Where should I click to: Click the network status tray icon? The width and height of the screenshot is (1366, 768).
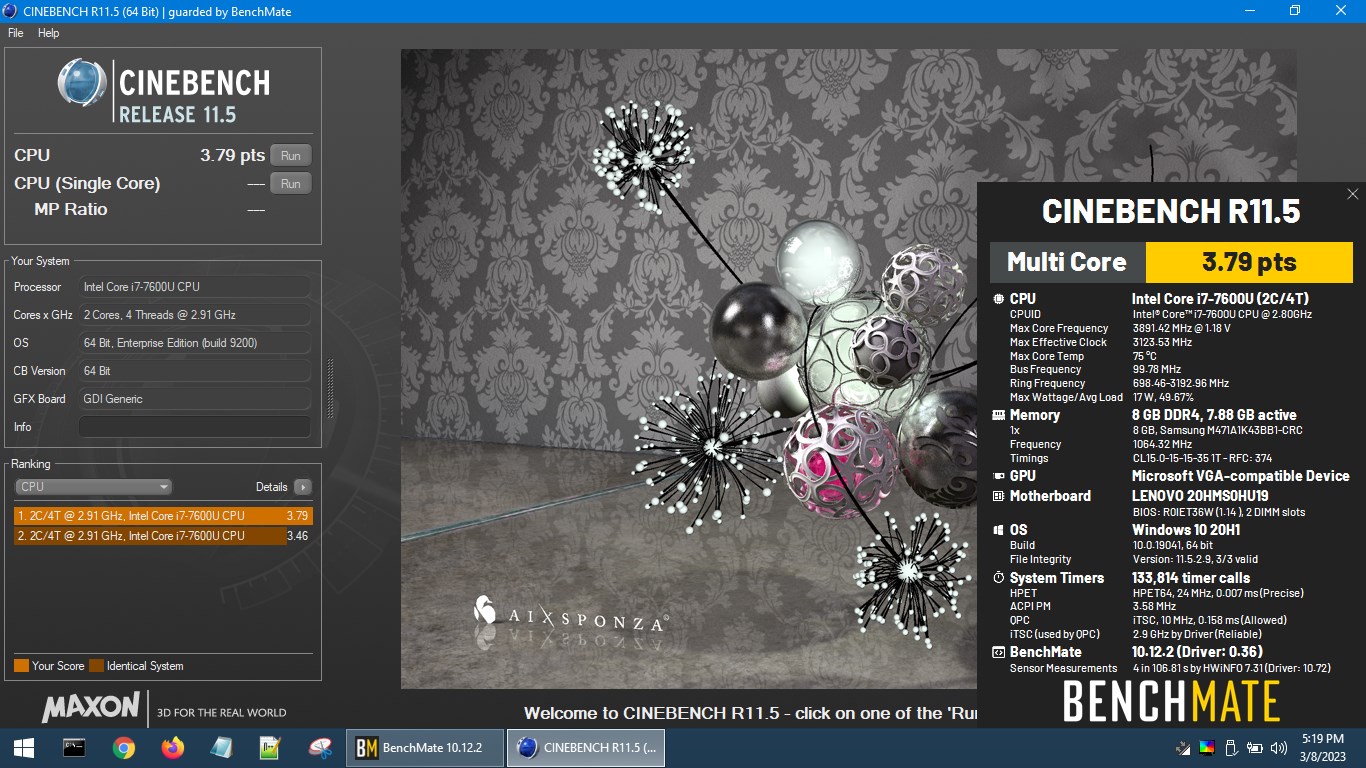pyautogui.click(x=1183, y=748)
